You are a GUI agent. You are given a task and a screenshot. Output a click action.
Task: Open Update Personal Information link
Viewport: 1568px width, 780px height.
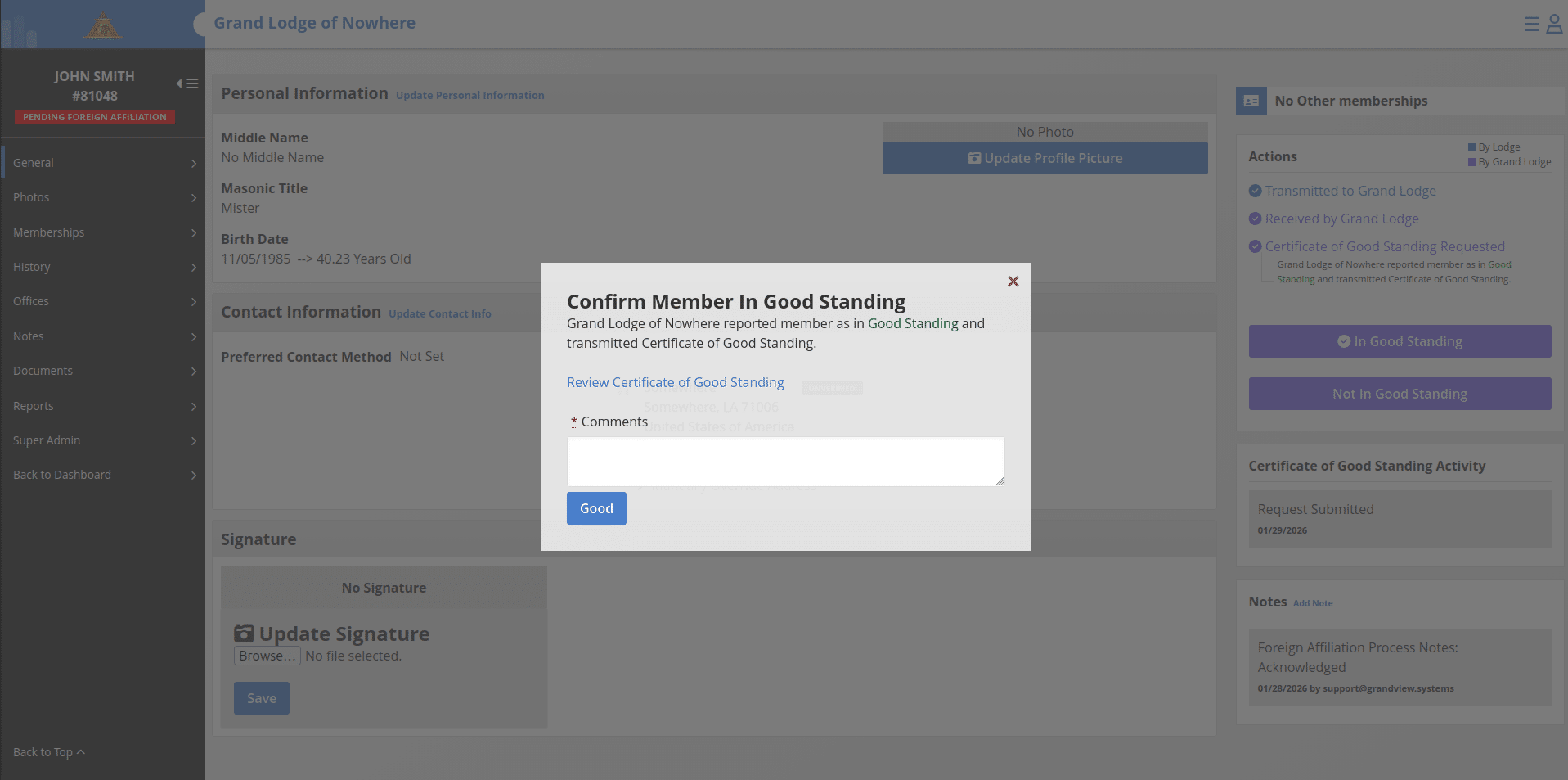(470, 96)
